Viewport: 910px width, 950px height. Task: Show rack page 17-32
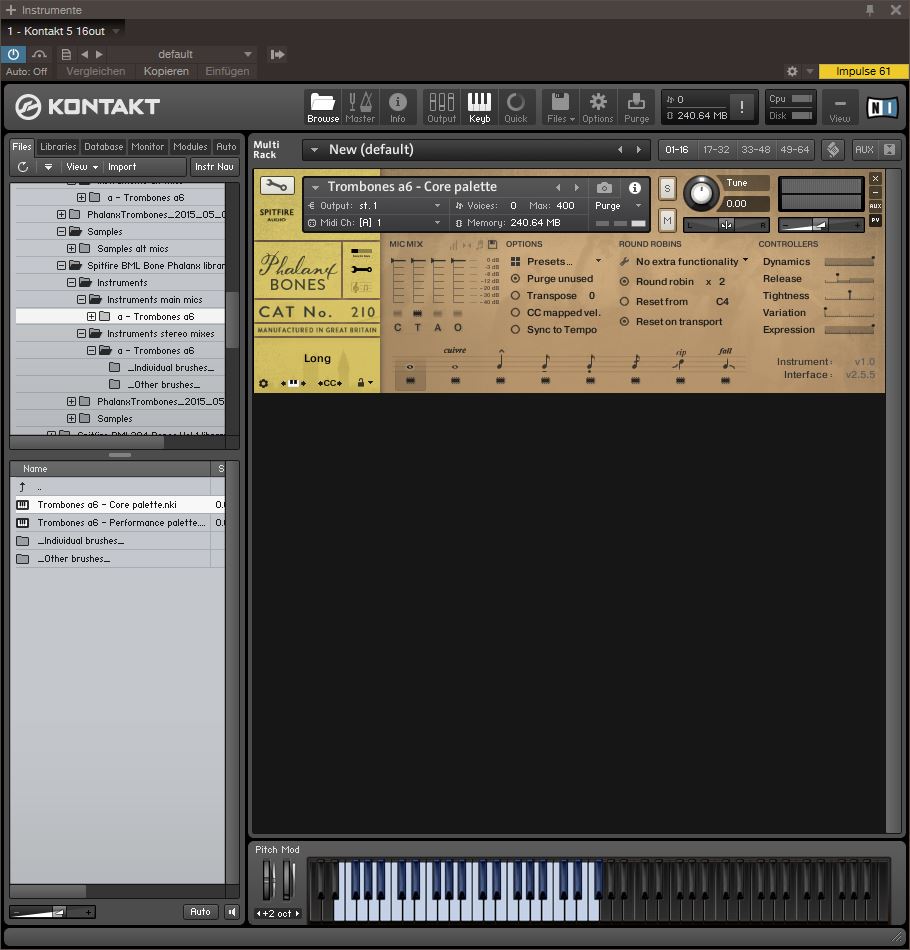point(716,149)
